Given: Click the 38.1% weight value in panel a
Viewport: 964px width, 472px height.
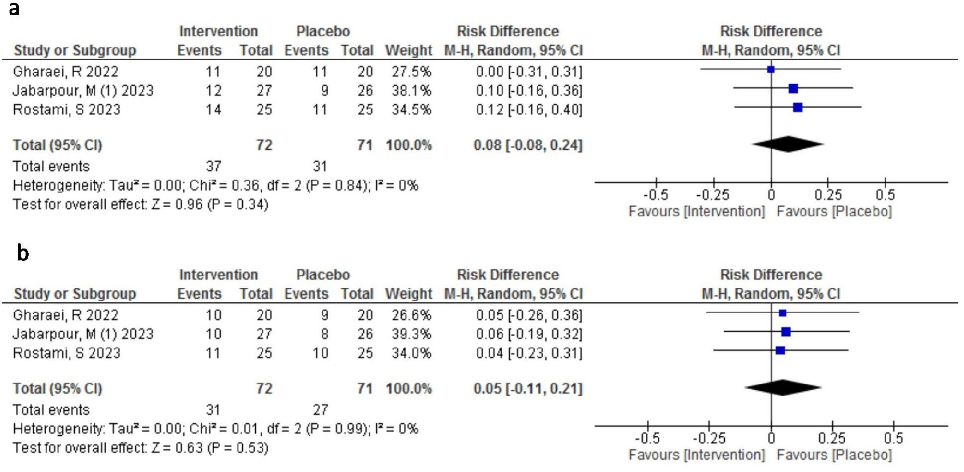Looking at the screenshot, I should pyautogui.click(x=413, y=88).
